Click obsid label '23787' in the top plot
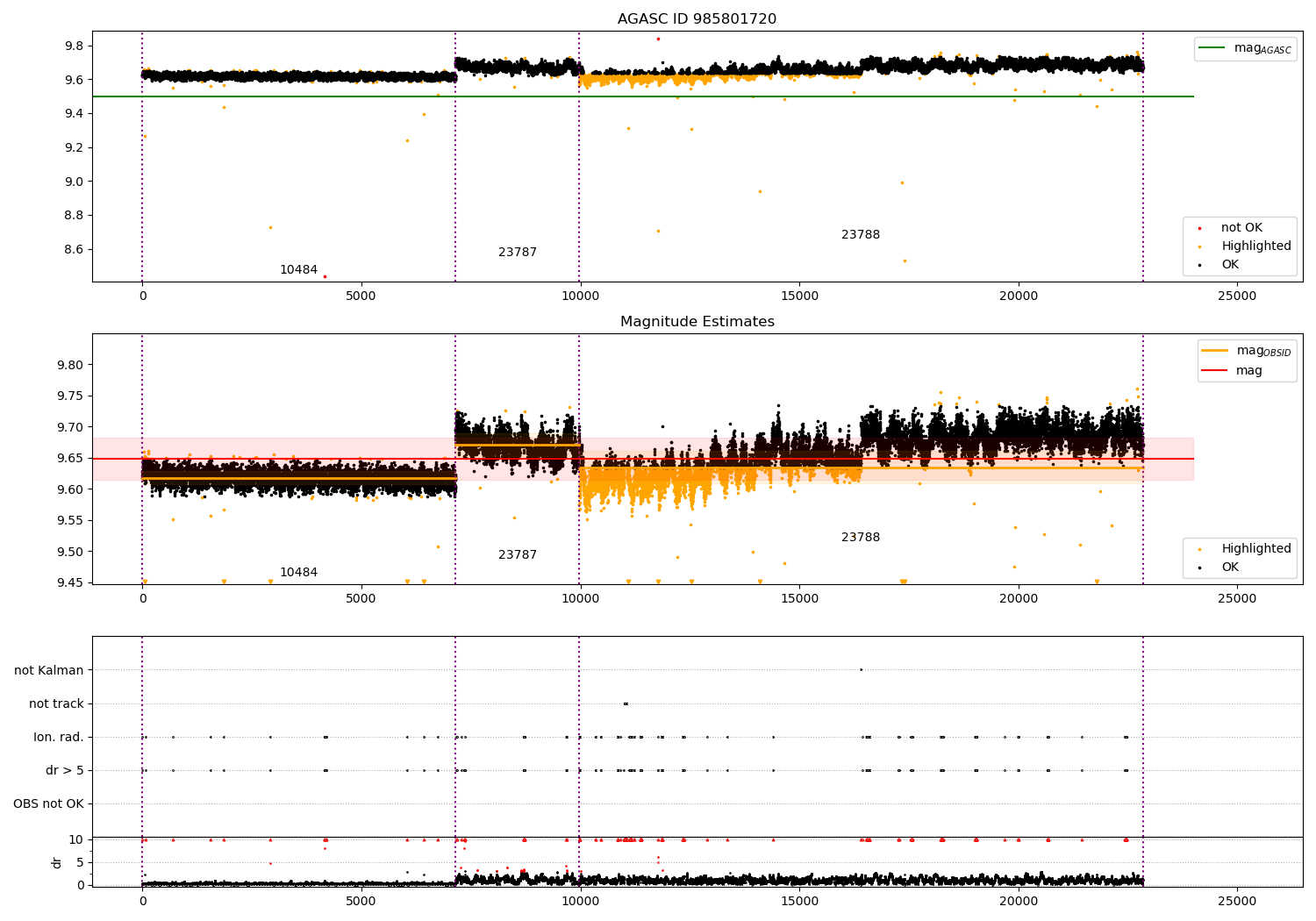Image resolution: width=1316 pixels, height=921 pixels. coord(518,253)
